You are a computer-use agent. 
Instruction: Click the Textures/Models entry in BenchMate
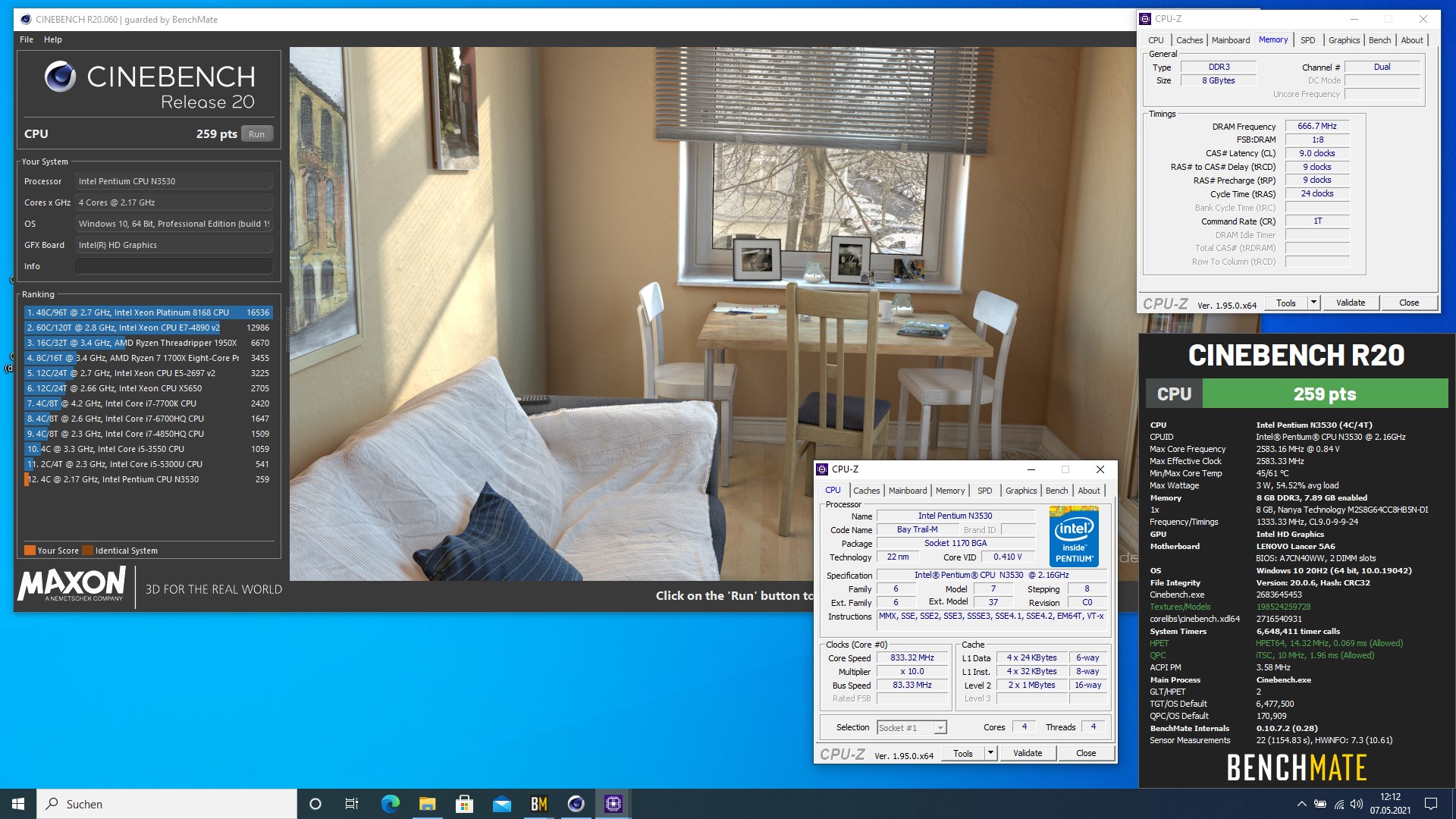tap(1180, 607)
